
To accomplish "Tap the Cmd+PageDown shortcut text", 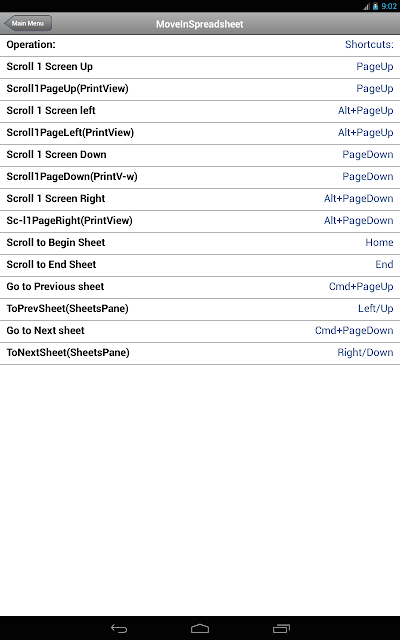I will 354,331.
